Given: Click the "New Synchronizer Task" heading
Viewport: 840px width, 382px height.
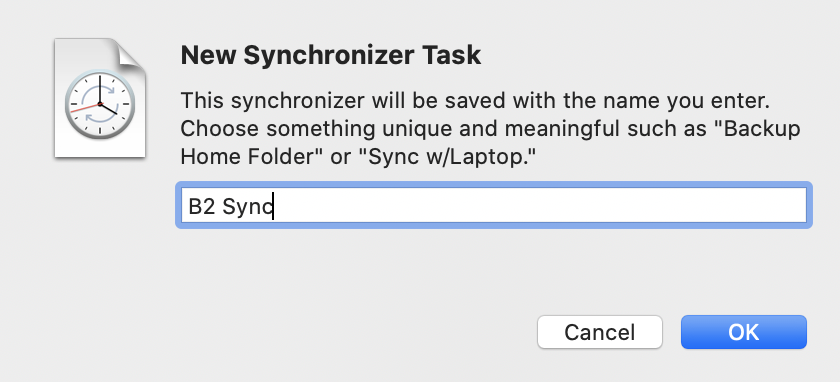Looking at the screenshot, I should point(331,56).
